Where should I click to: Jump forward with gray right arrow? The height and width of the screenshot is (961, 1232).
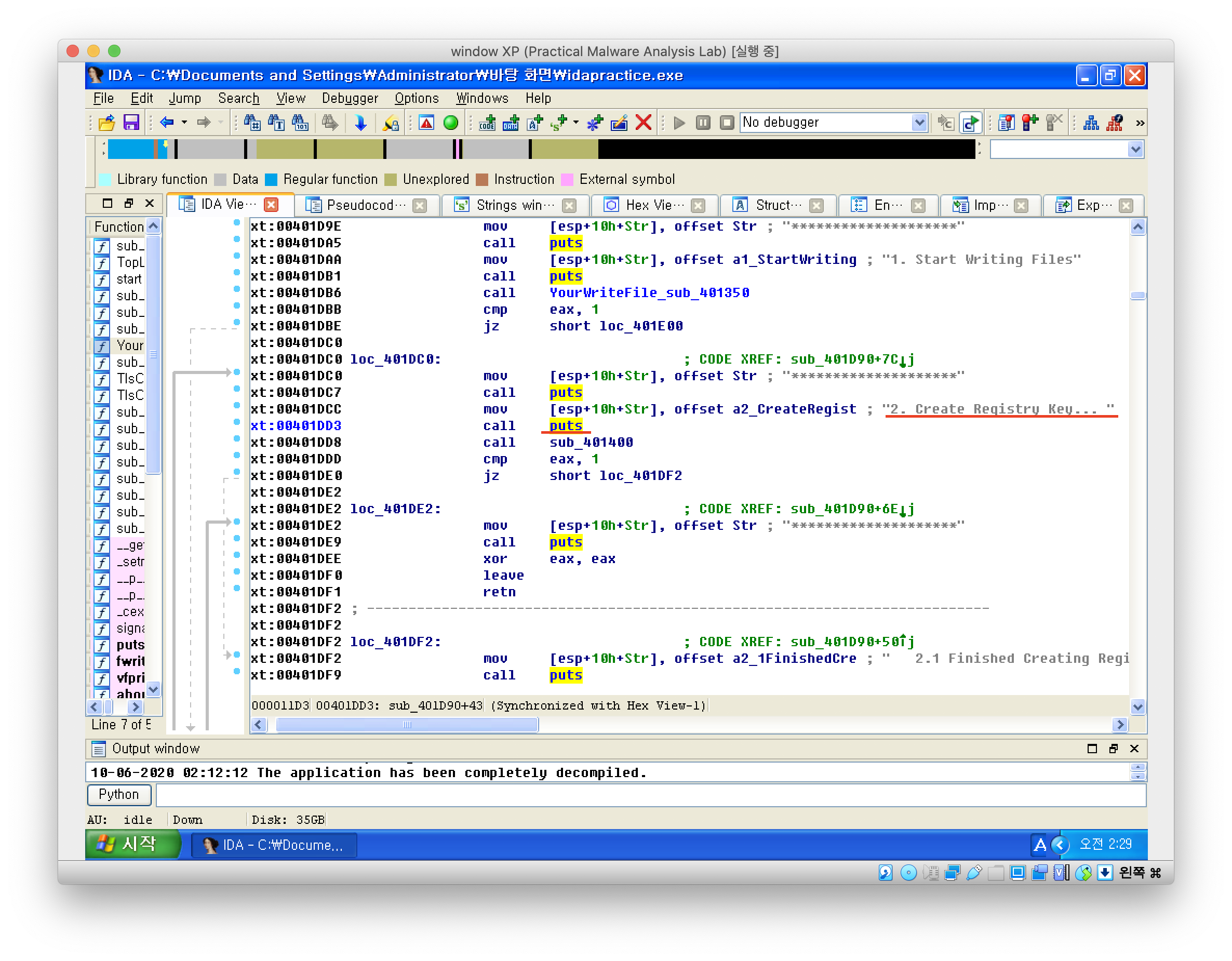point(204,123)
